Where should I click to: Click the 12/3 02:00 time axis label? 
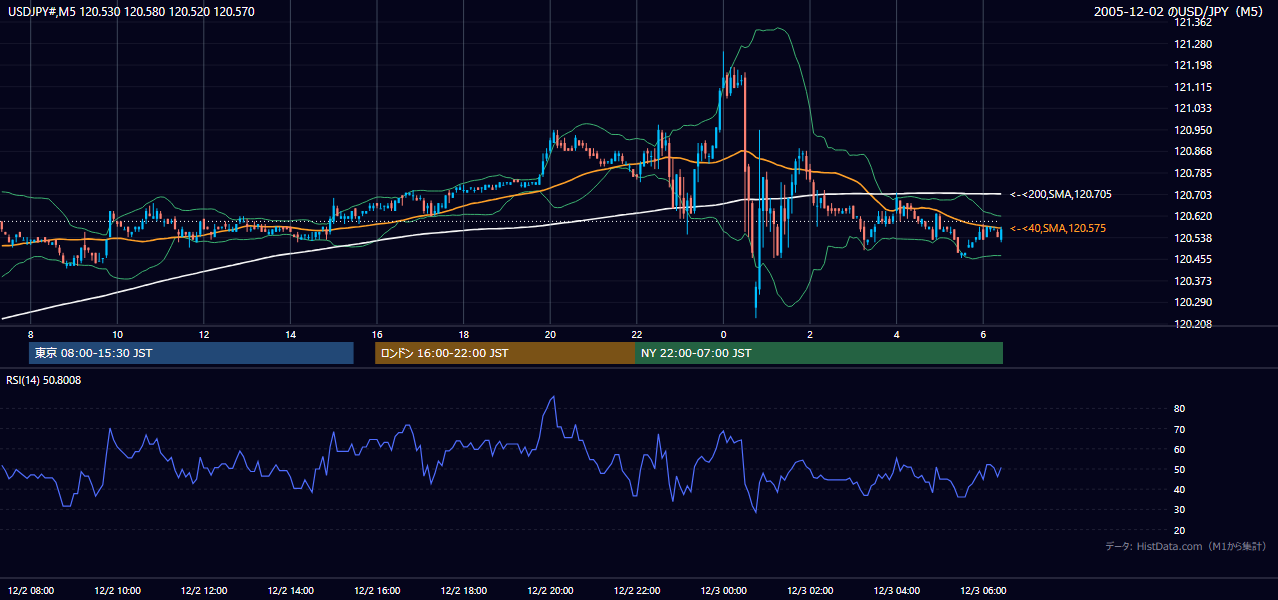[x=810, y=590]
